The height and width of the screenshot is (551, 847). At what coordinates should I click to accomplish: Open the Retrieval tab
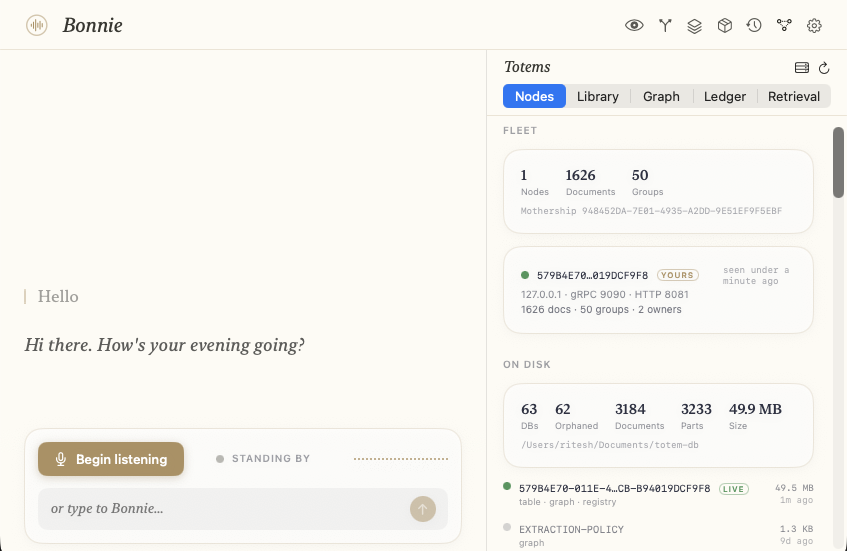794,96
